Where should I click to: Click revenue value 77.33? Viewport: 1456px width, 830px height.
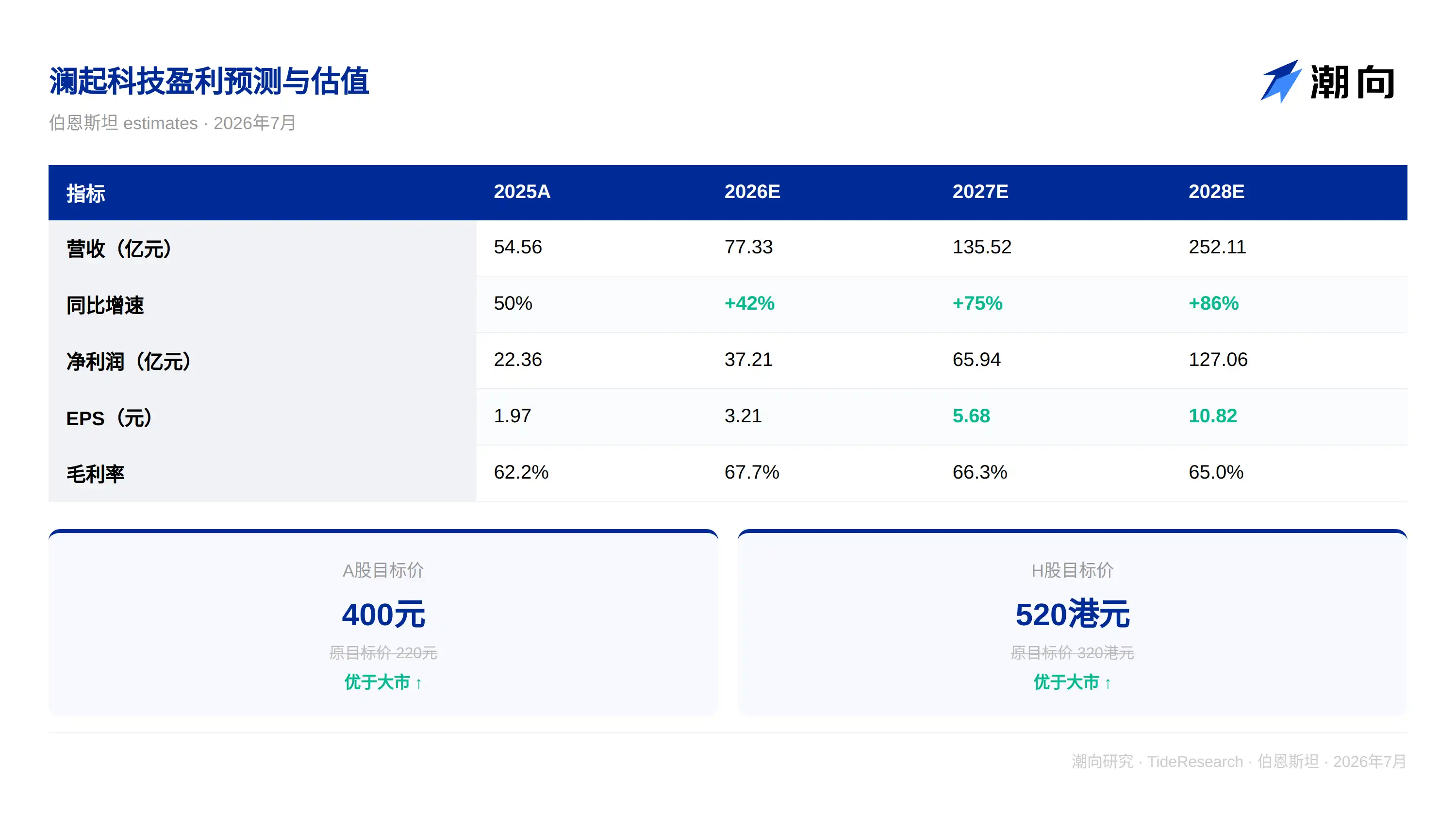pos(748,247)
